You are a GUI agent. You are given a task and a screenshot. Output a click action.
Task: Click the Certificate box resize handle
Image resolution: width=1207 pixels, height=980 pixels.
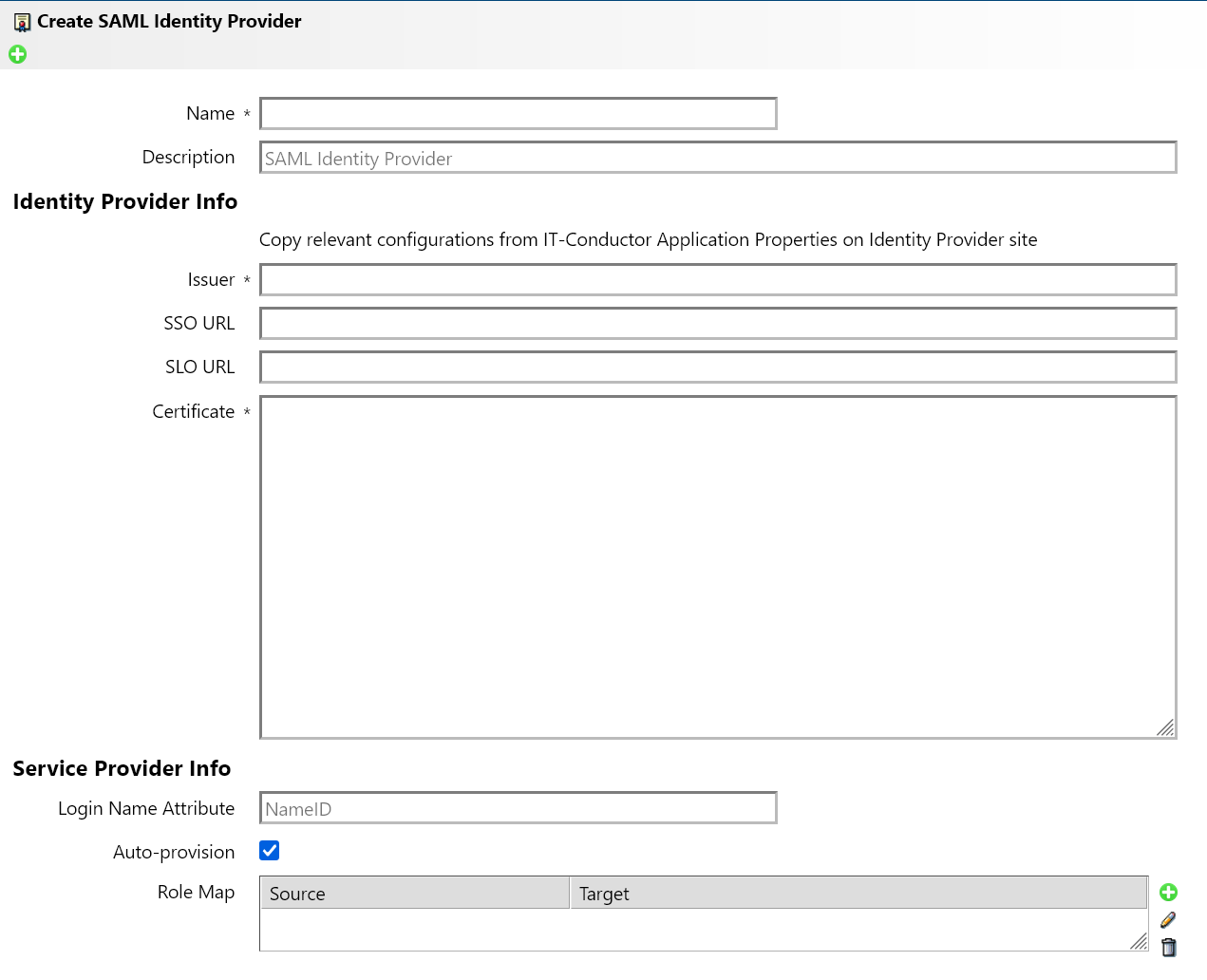pos(1166,728)
